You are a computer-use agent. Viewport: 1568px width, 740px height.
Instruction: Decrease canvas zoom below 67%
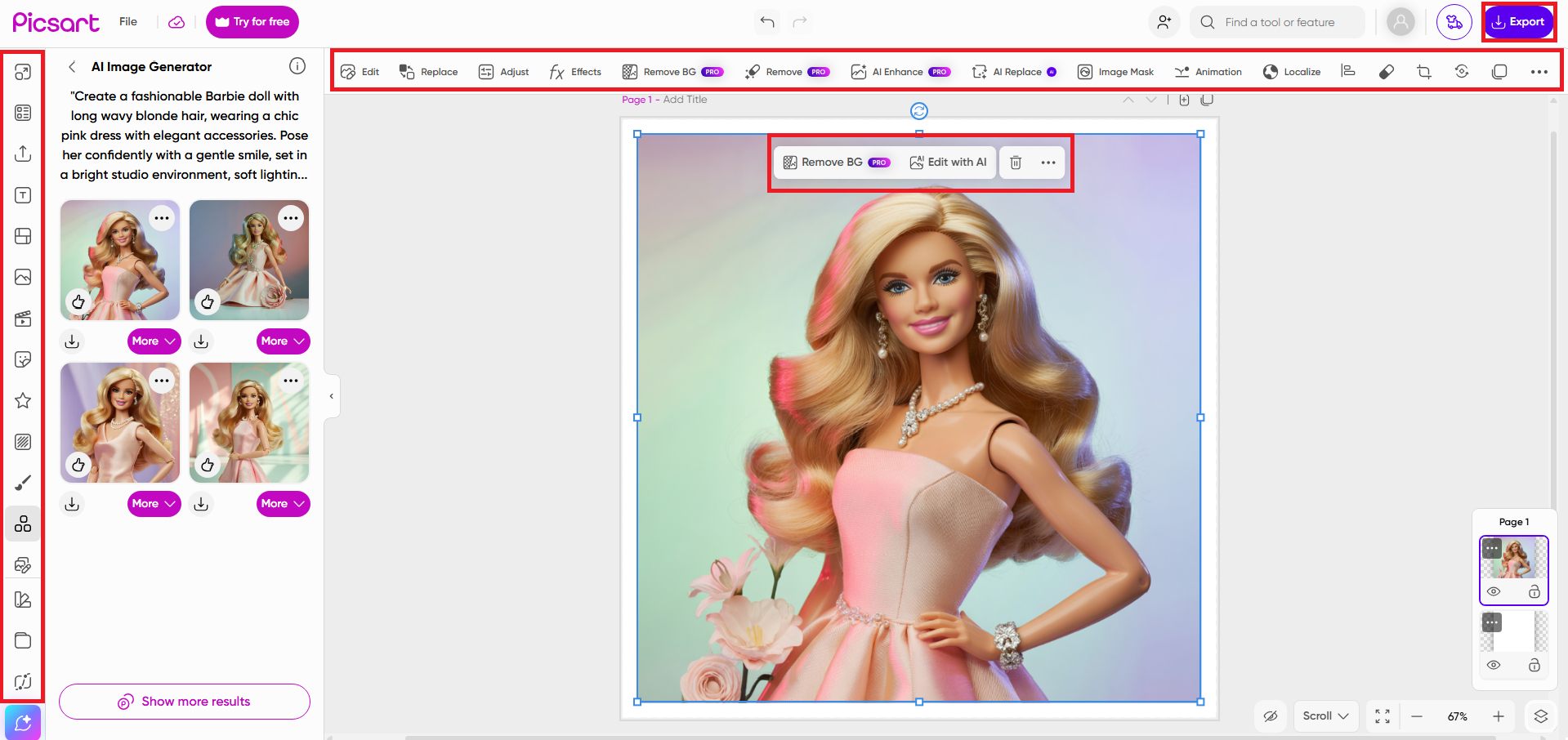(x=1417, y=716)
